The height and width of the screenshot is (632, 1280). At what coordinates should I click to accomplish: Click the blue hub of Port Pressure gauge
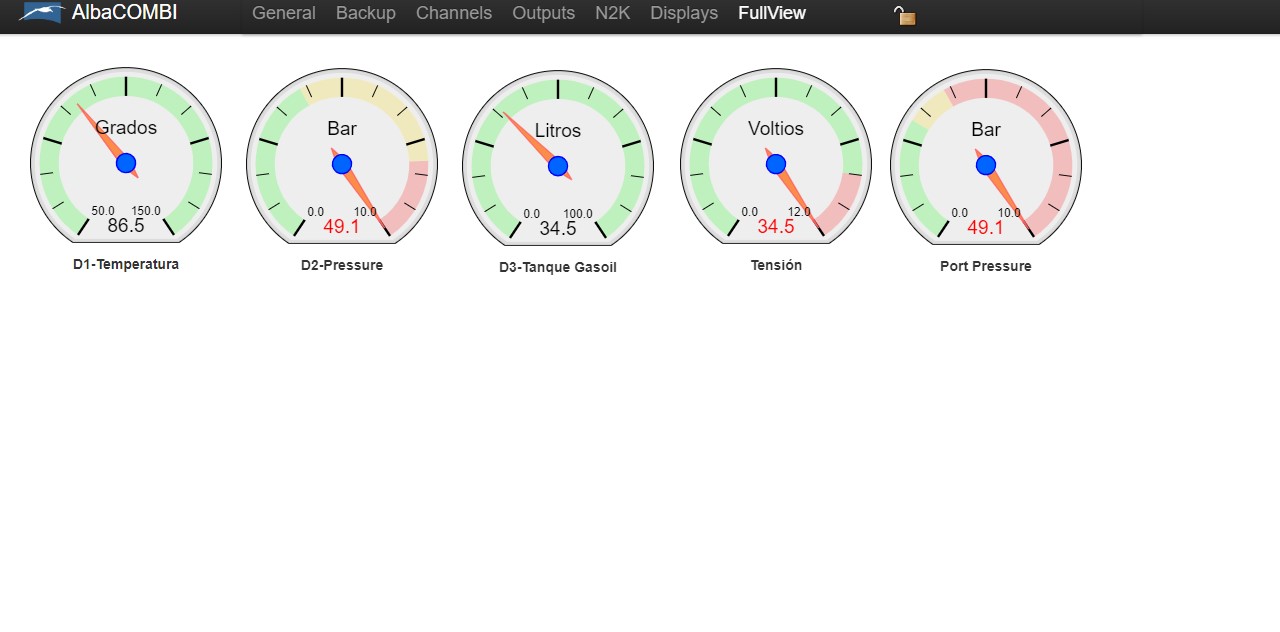tap(986, 165)
